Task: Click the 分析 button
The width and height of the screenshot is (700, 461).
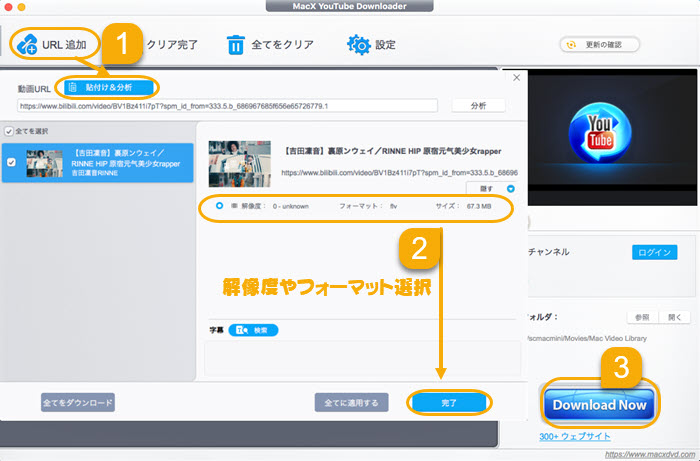Action: (x=478, y=106)
